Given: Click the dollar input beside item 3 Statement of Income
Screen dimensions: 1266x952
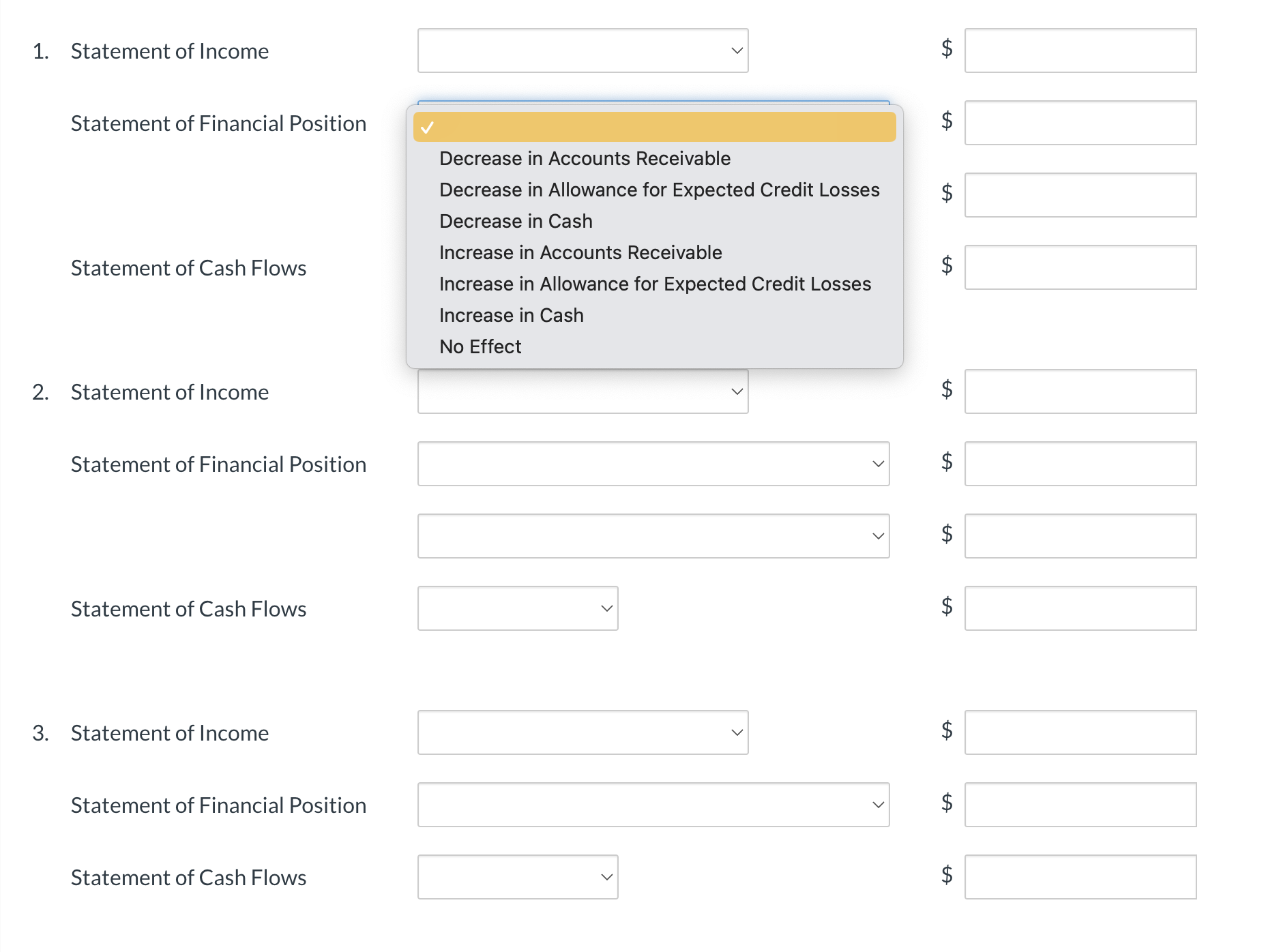Looking at the screenshot, I should 1080,732.
